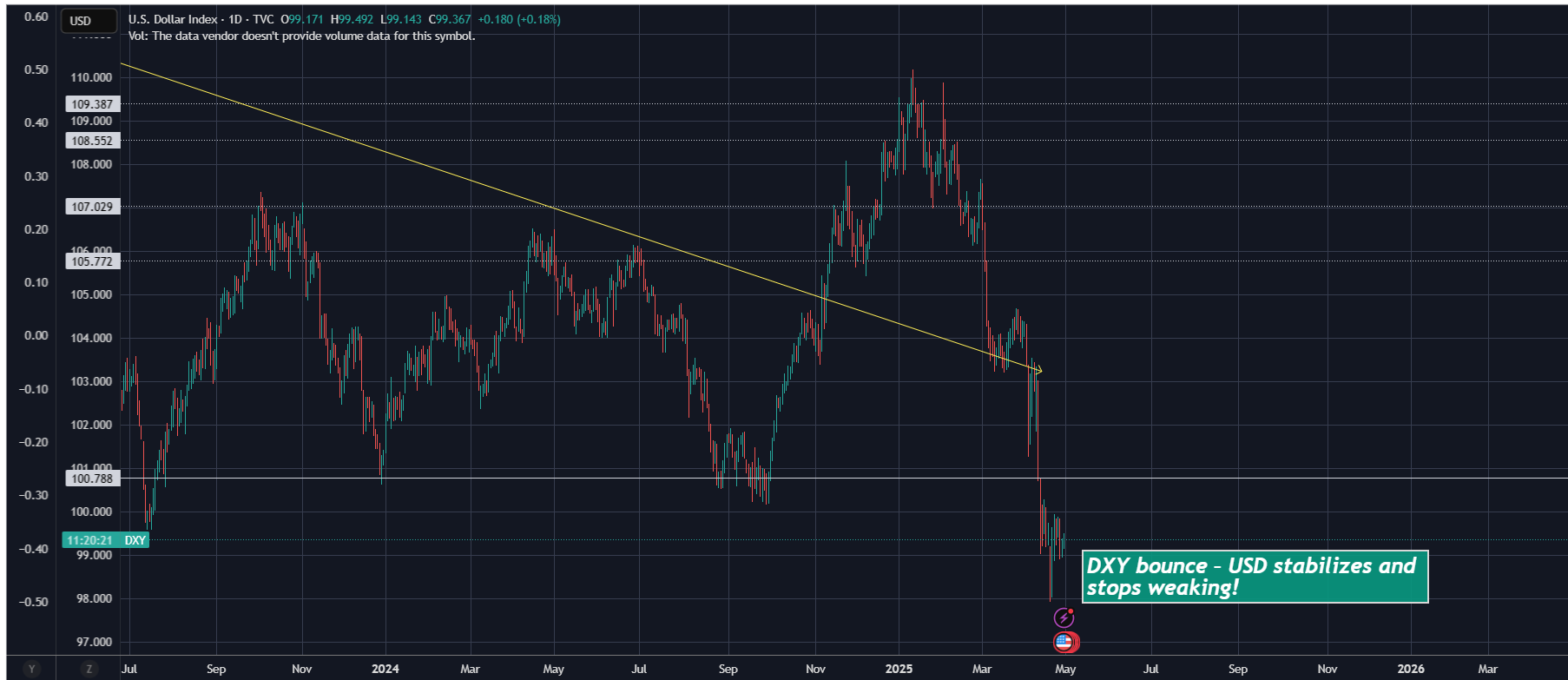The image size is (1568, 680).
Task: Select the 109.387 horizontal line price label
Action: click(92, 104)
